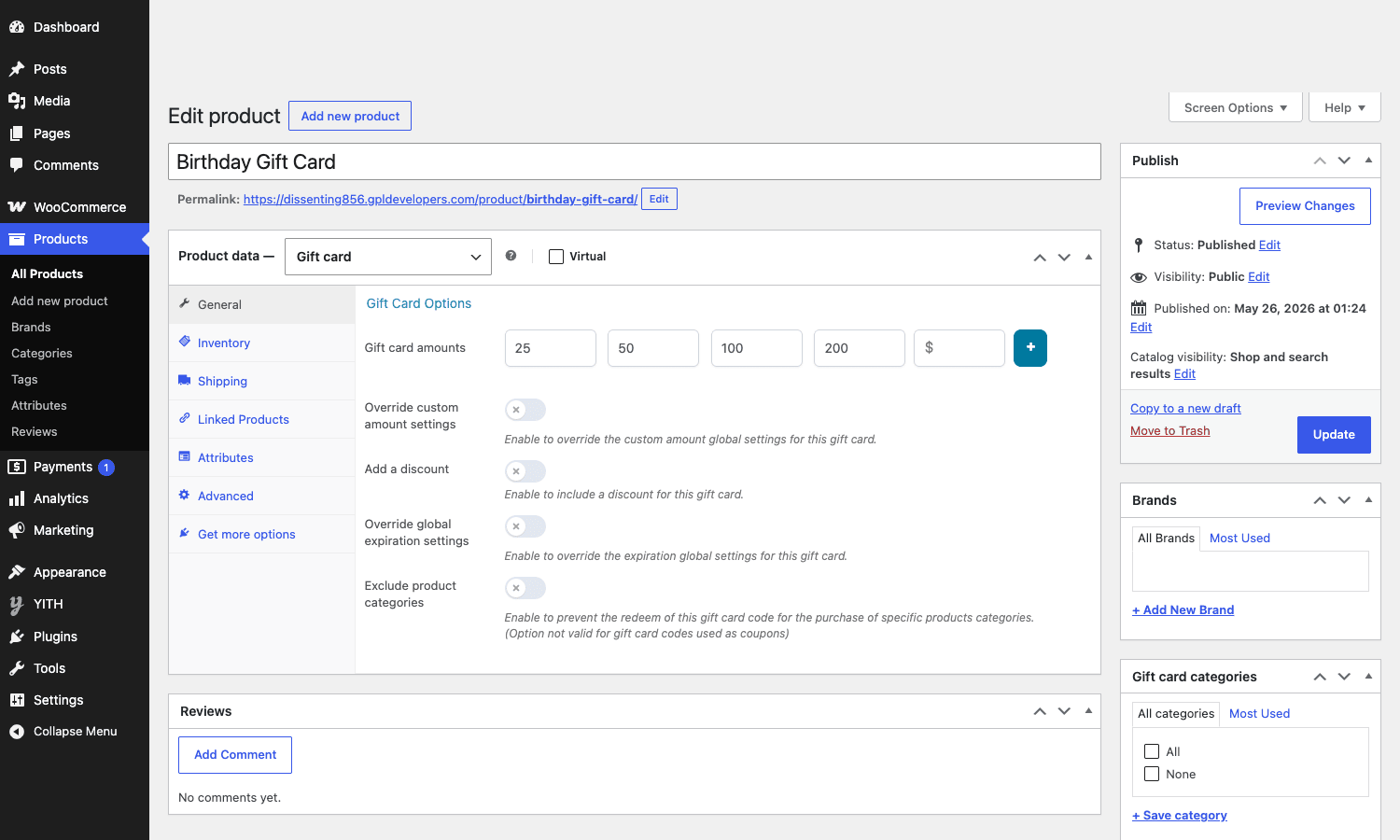Enable Override custom amount settings toggle
This screenshot has height=840, width=1400.
525,410
